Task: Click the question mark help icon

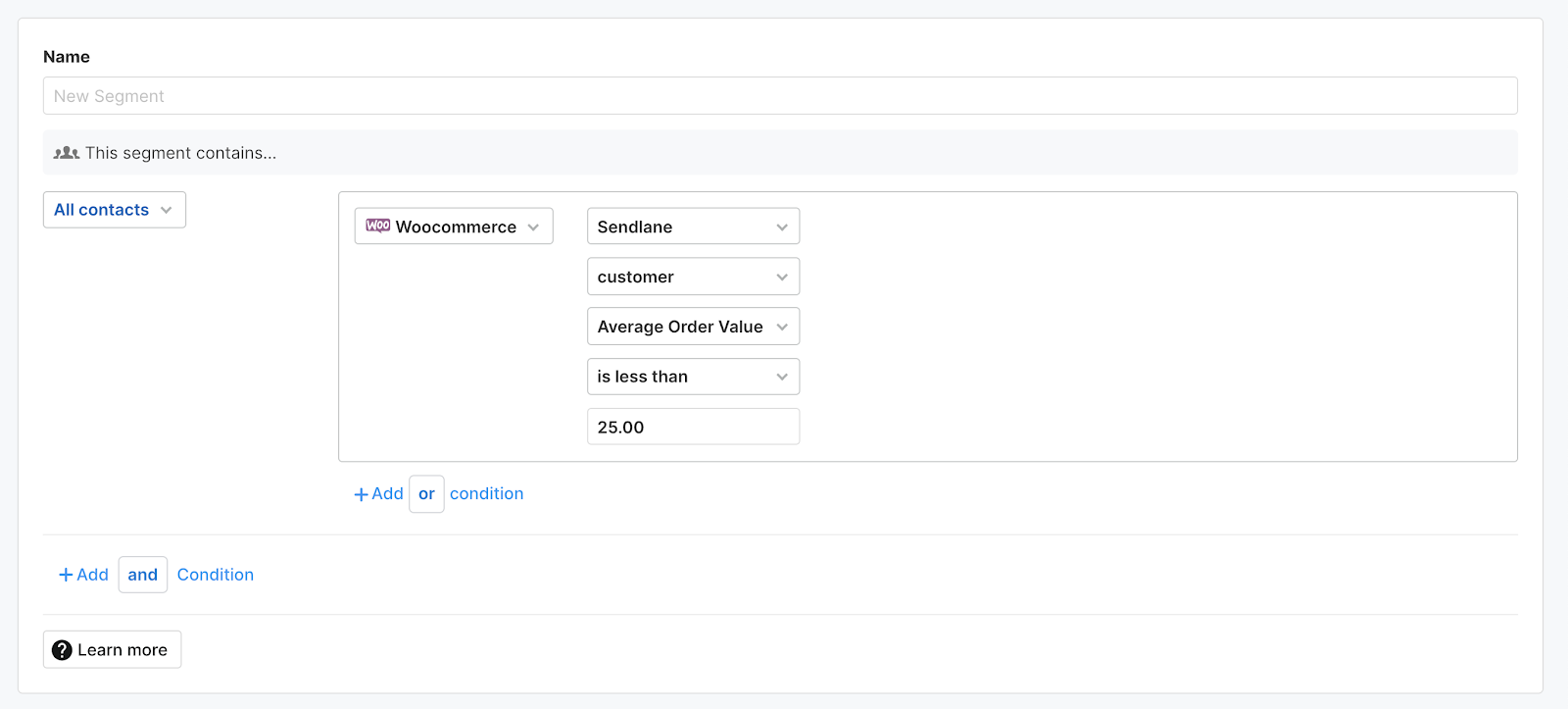Action: [x=62, y=650]
